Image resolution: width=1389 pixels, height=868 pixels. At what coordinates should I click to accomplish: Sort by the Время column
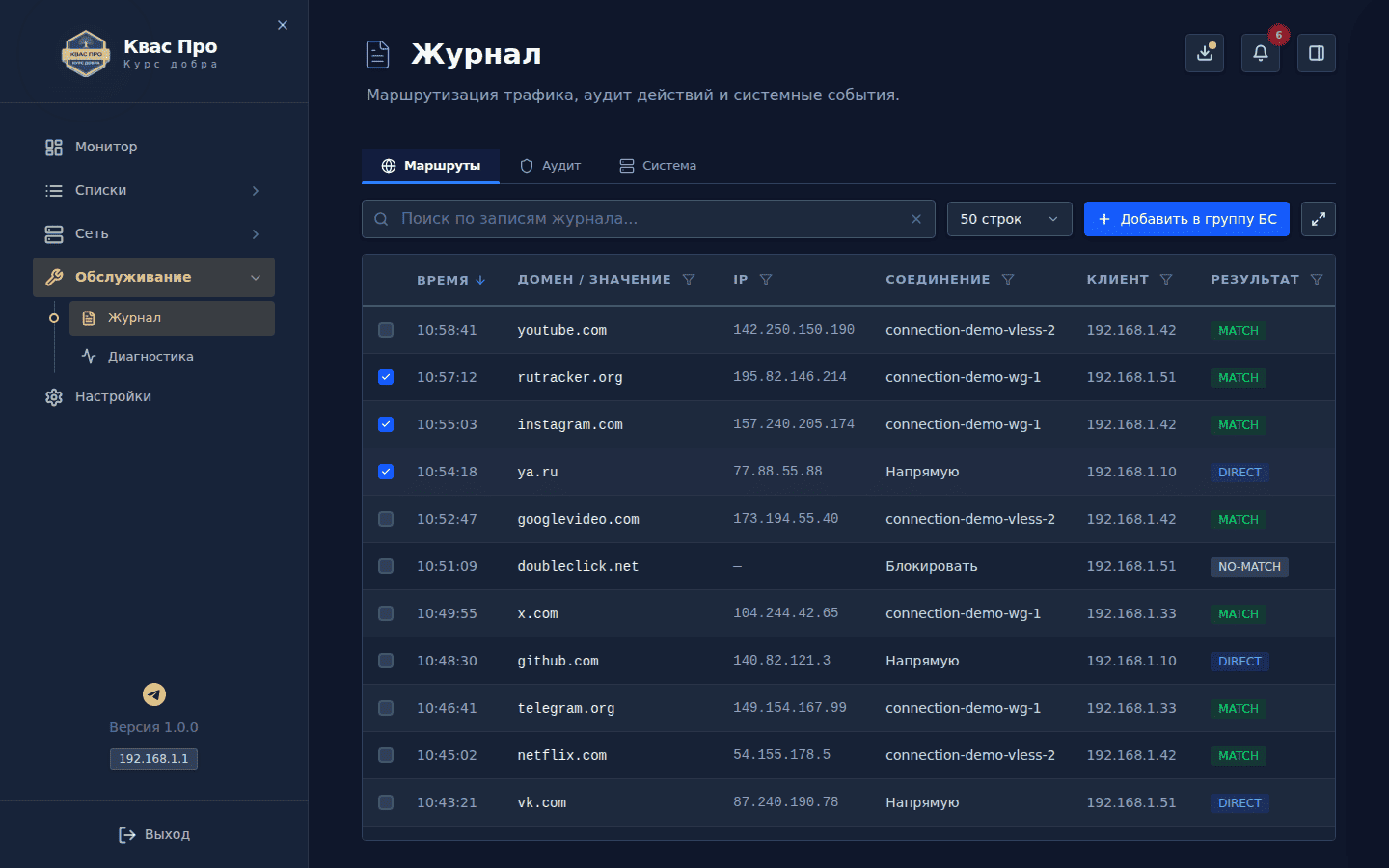(450, 280)
